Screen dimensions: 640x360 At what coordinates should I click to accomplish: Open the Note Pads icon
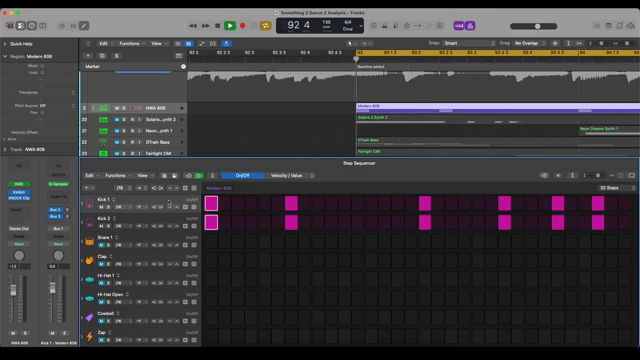(x=609, y=26)
